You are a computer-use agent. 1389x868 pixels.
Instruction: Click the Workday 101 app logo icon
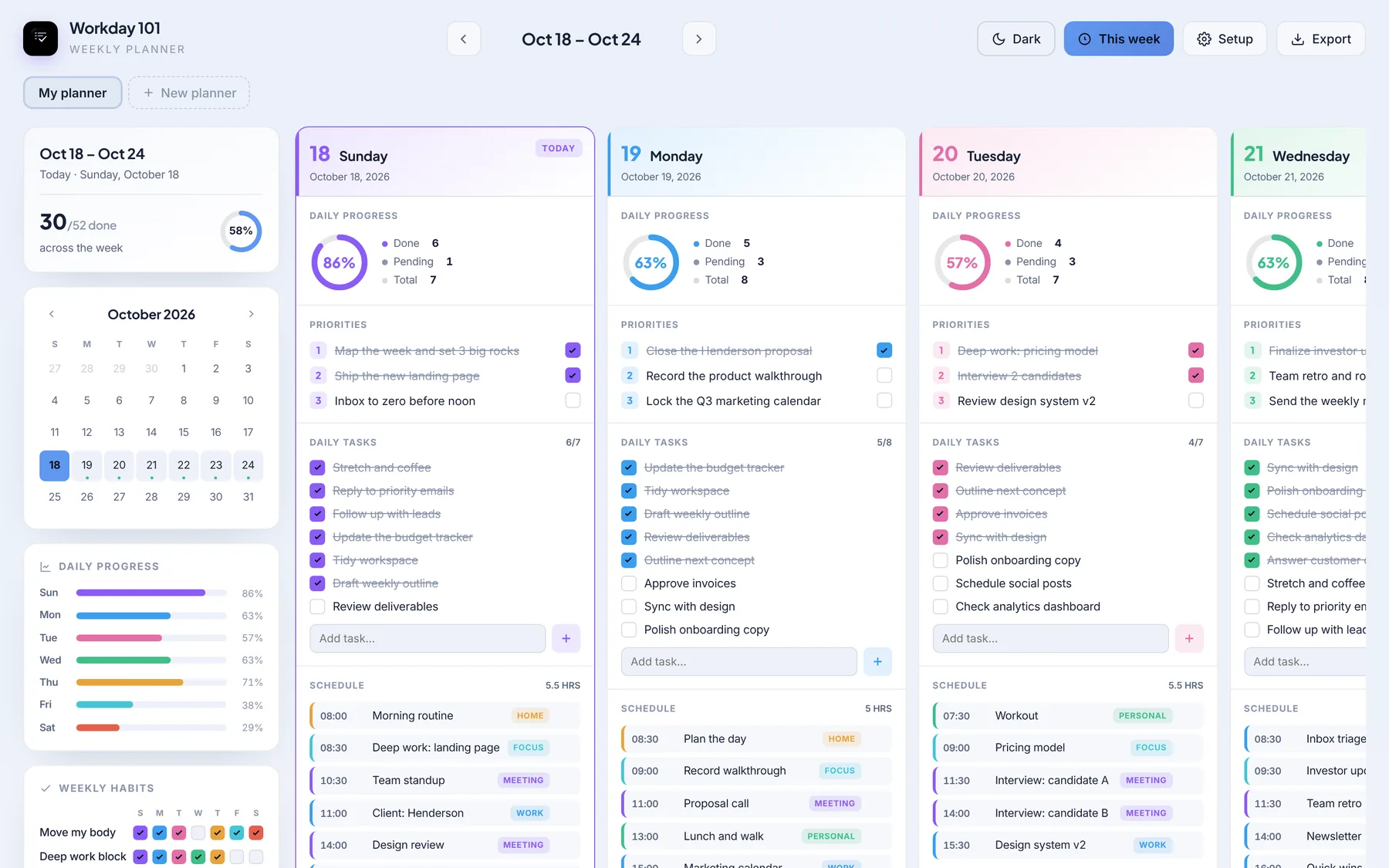(40, 39)
